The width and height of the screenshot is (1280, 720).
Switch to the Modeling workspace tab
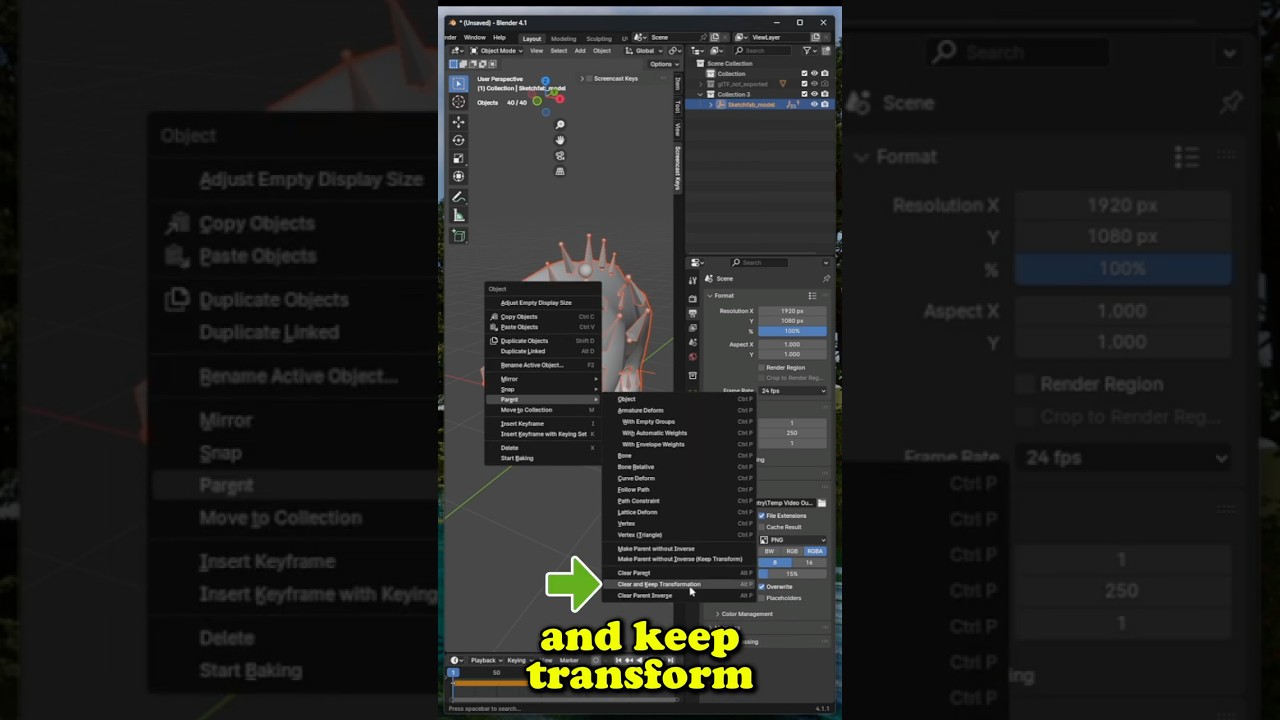tap(563, 38)
